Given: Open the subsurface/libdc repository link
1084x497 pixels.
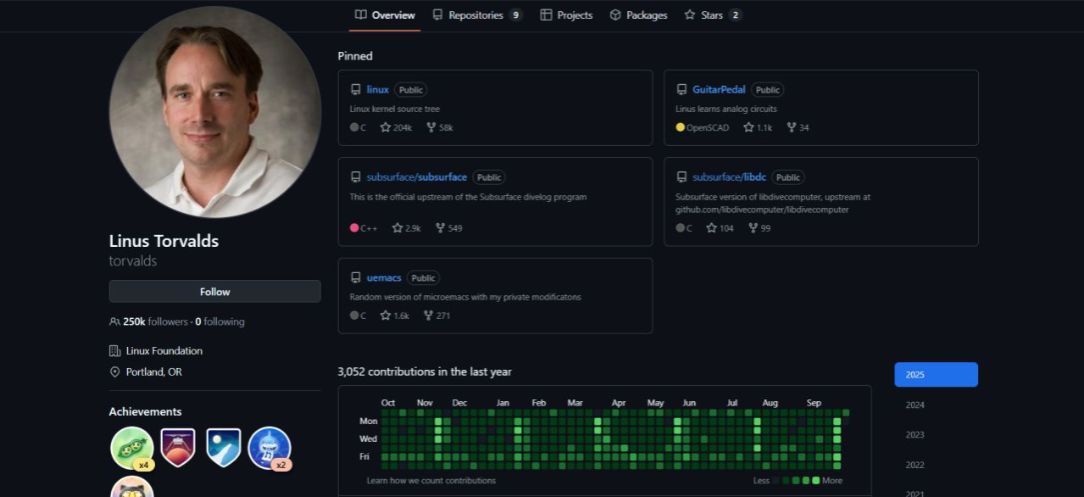Looking at the screenshot, I should (x=729, y=178).
